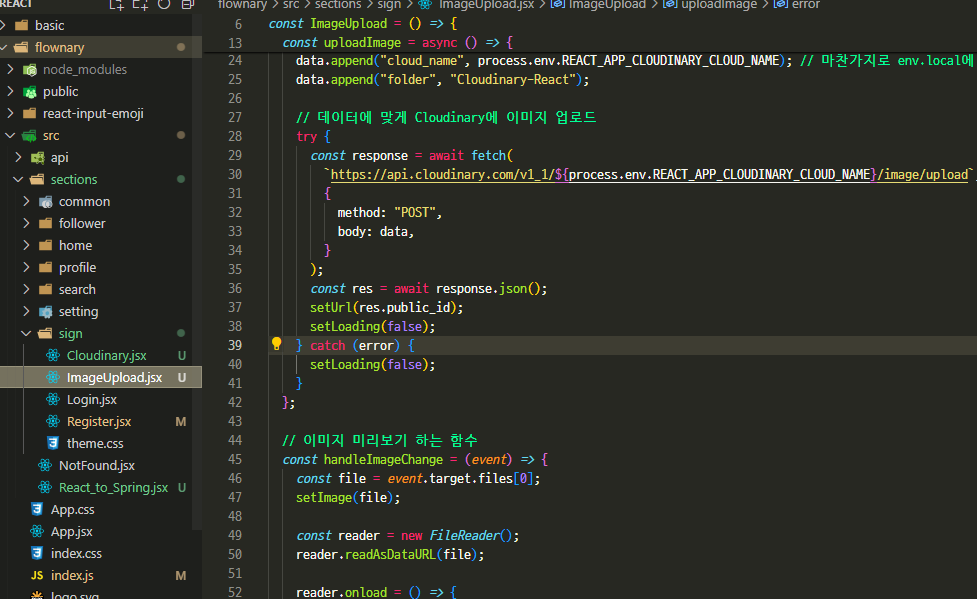The width and height of the screenshot is (977, 599).
Task: Click the sticky scroll line 'const uploadImage = async'
Action: [x=397, y=42]
